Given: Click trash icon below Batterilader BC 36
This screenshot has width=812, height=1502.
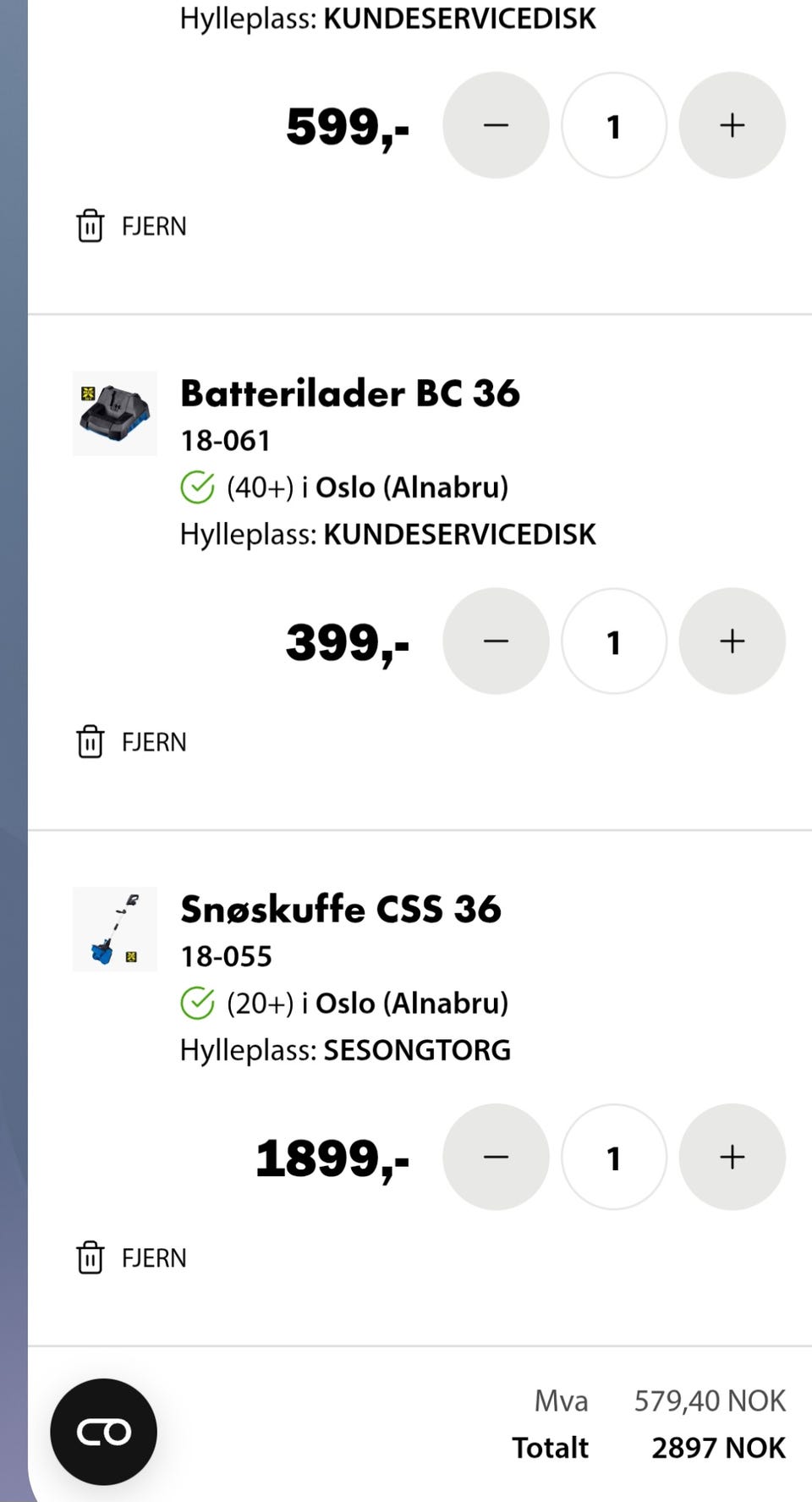Looking at the screenshot, I should [x=91, y=742].
